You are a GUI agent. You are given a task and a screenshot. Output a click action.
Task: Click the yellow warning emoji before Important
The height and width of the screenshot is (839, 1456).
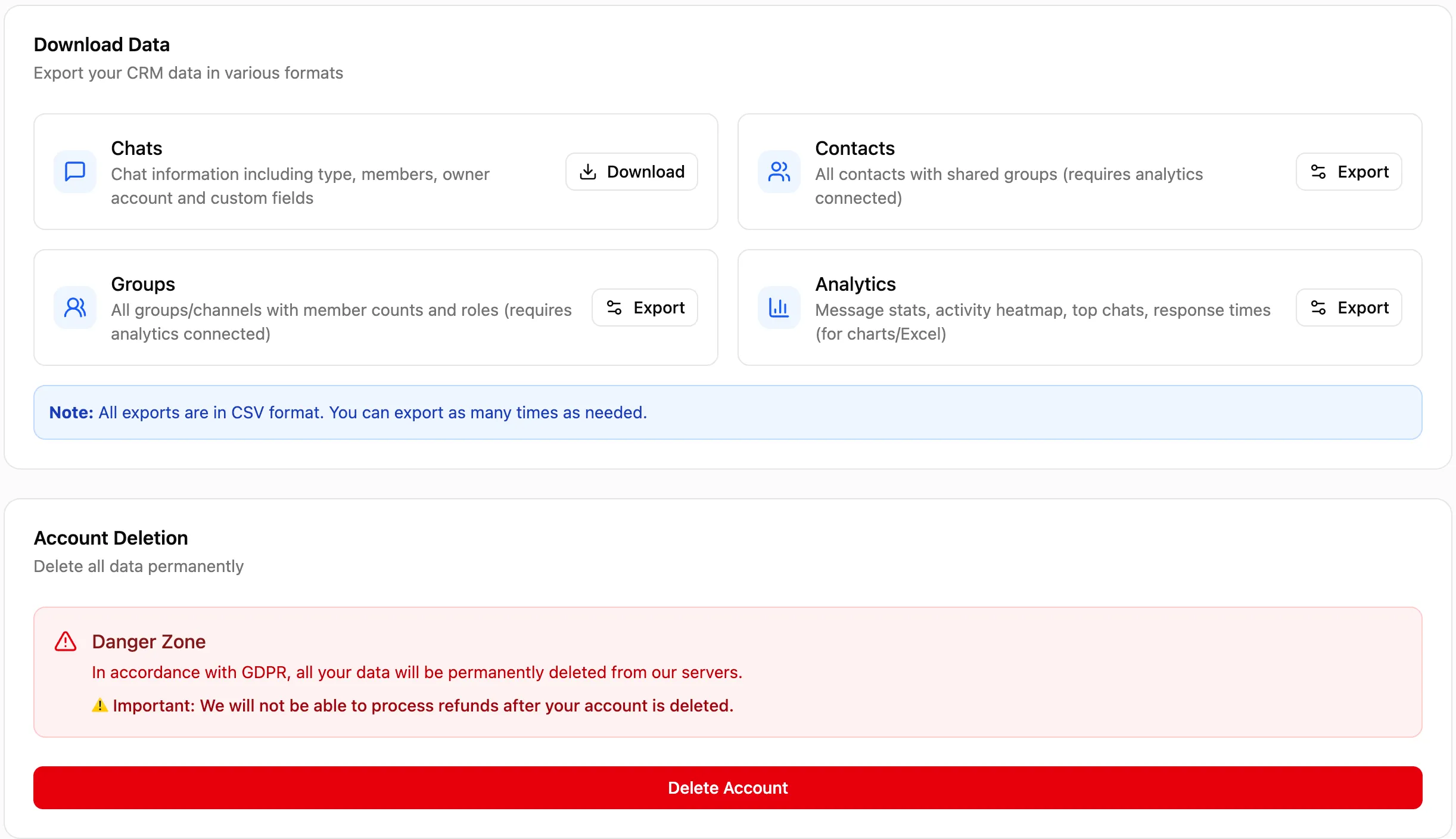click(99, 706)
